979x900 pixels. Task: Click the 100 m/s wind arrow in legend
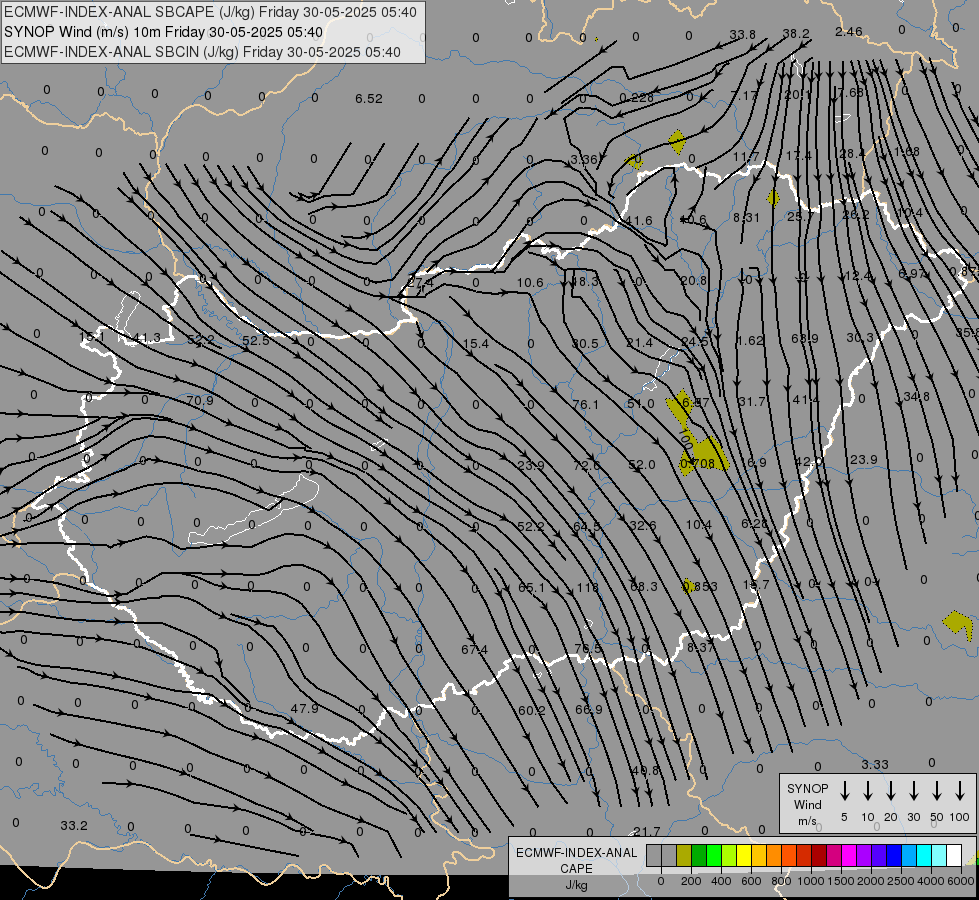click(x=960, y=791)
